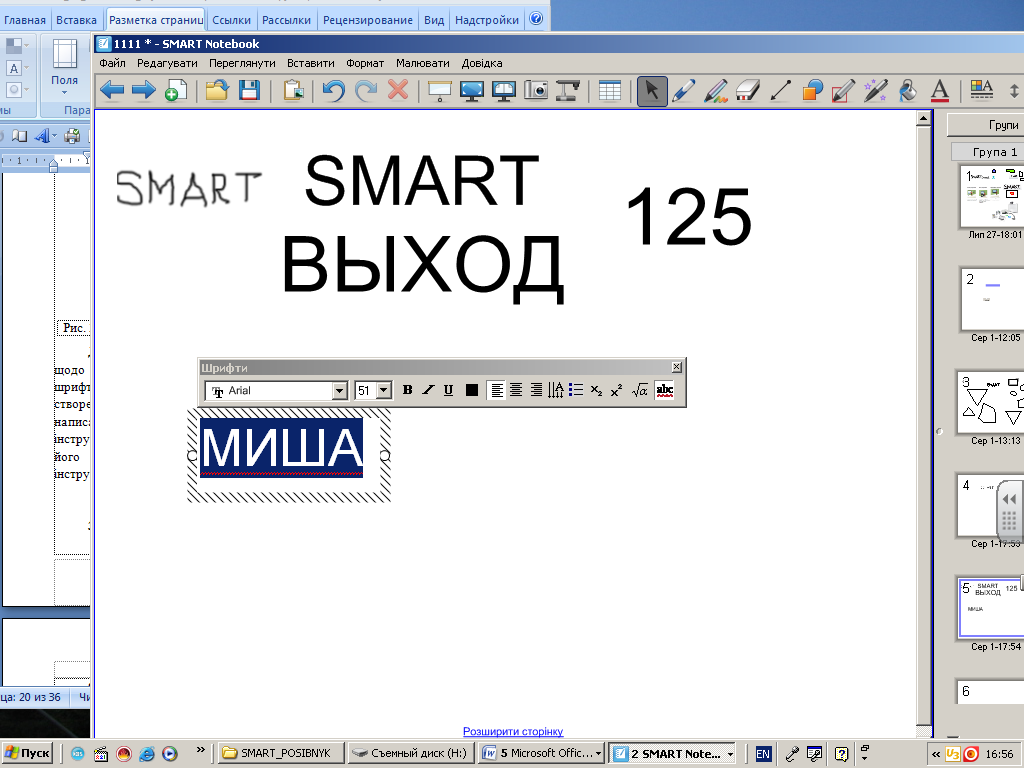The height and width of the screenshot is (768, 1024).
Task: Add a new blank page
Action: point(176,90)
